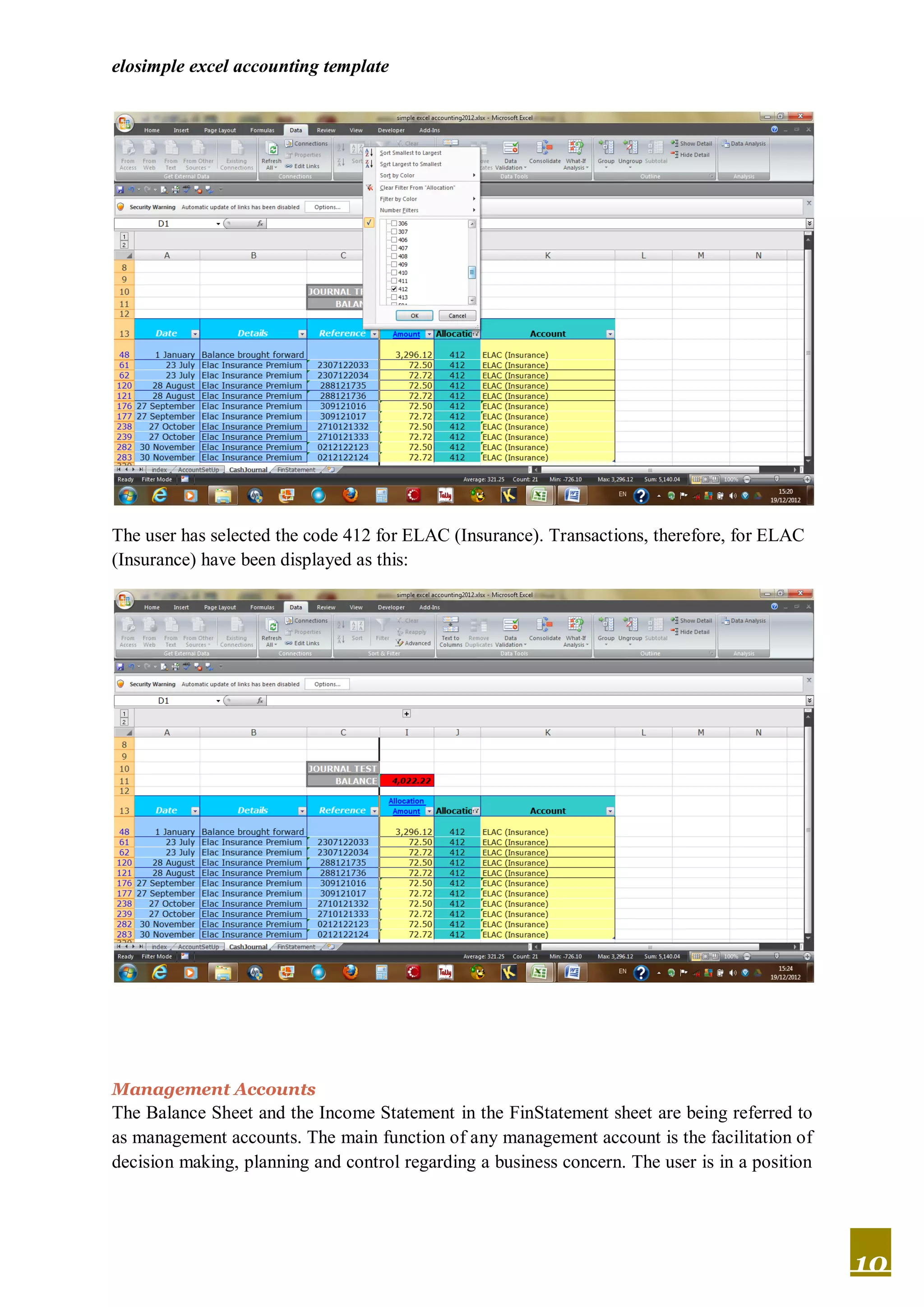Viewport: 924px width, 1307px height.
Task: Click the fx Insert Function icon in lower window
Action: pos(259,701)
